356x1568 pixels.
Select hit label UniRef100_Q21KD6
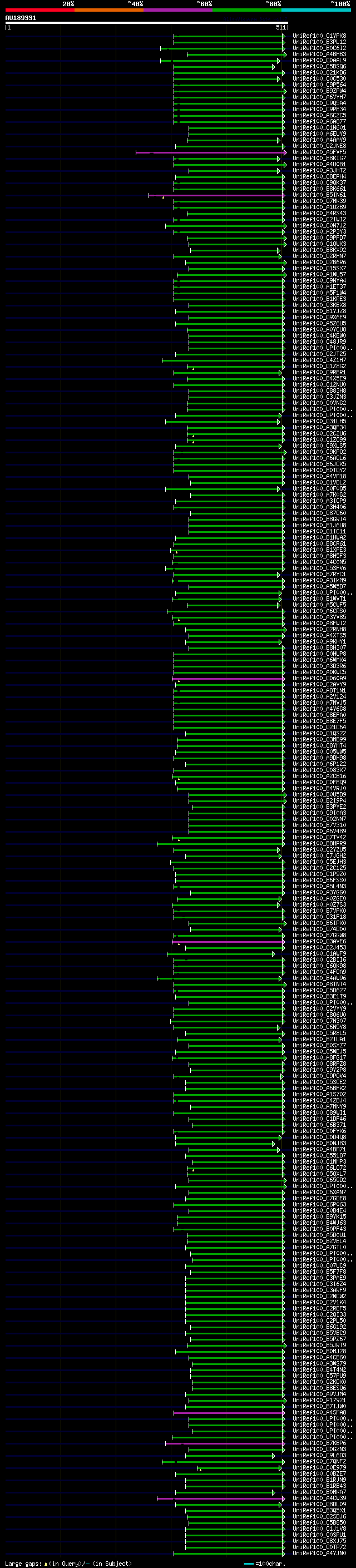coord(319,72)
